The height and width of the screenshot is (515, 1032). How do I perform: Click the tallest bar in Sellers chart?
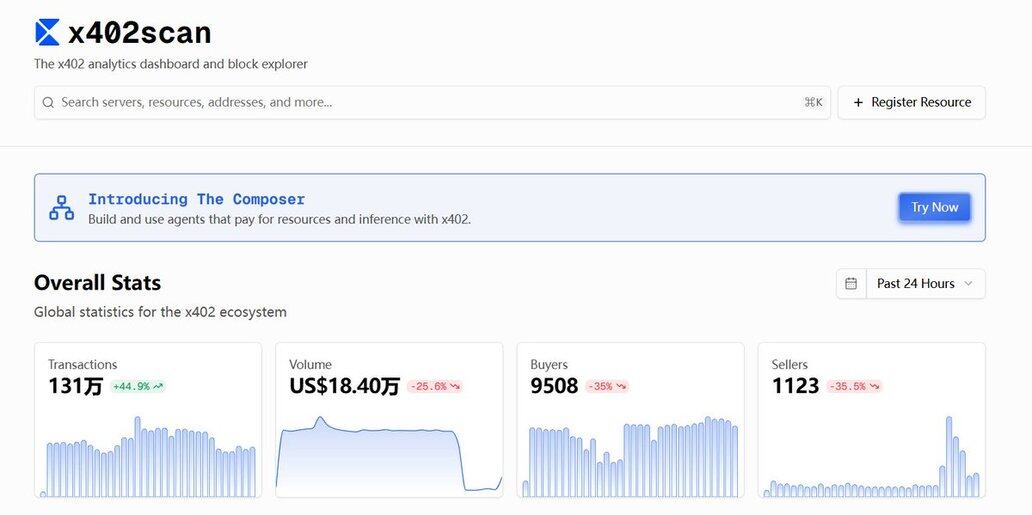click(x=949, y=456)
